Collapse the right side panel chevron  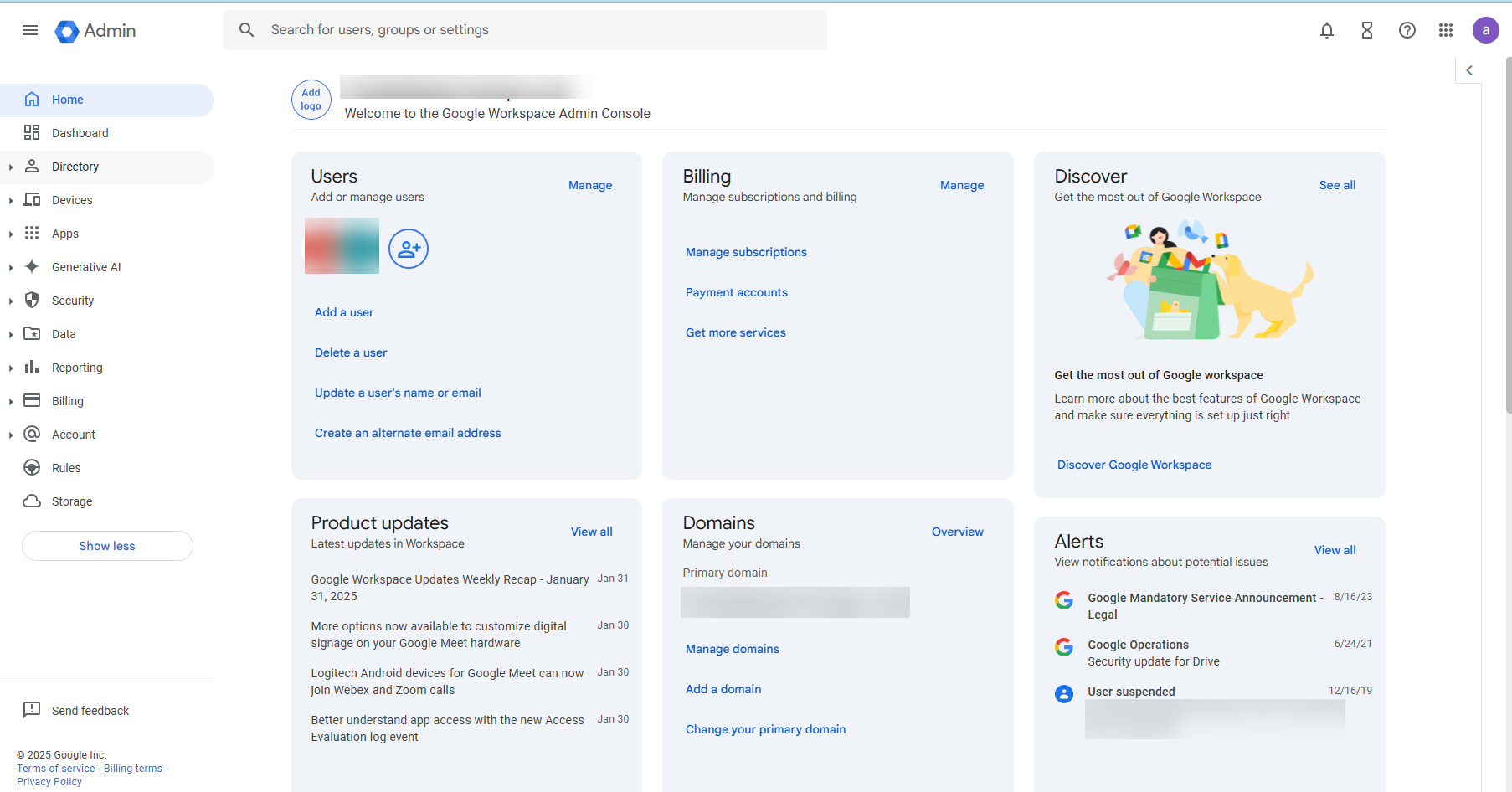[x=1468, y=70]
